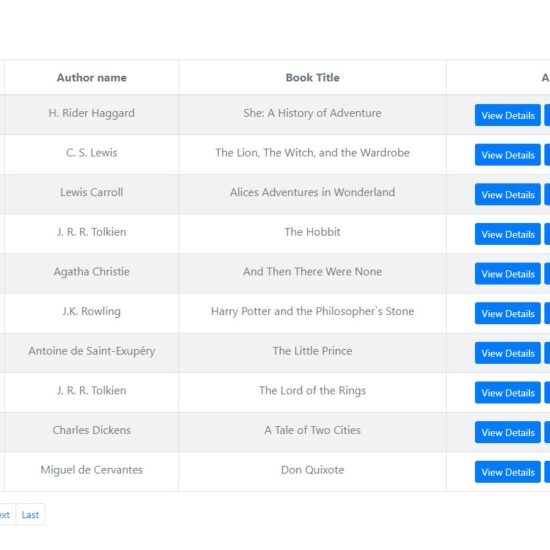Screen dimensions: 550x550
Task: View details for And Then There Were None
Action: 508,274
